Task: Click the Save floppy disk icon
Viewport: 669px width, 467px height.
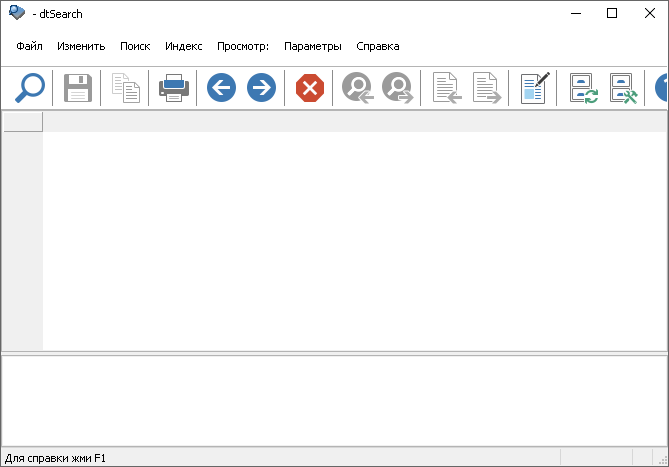Action: [x=78, y=88]
